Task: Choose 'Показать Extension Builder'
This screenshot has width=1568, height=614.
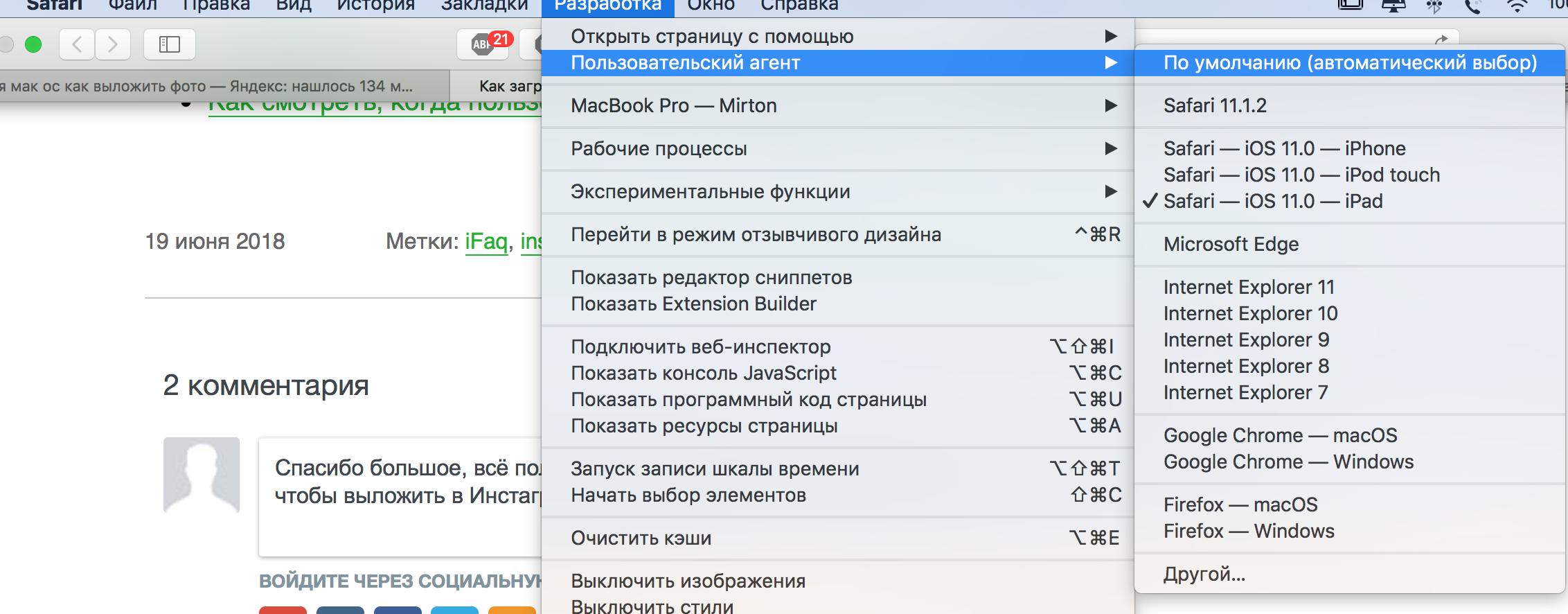Action: (x=837, y=304)
